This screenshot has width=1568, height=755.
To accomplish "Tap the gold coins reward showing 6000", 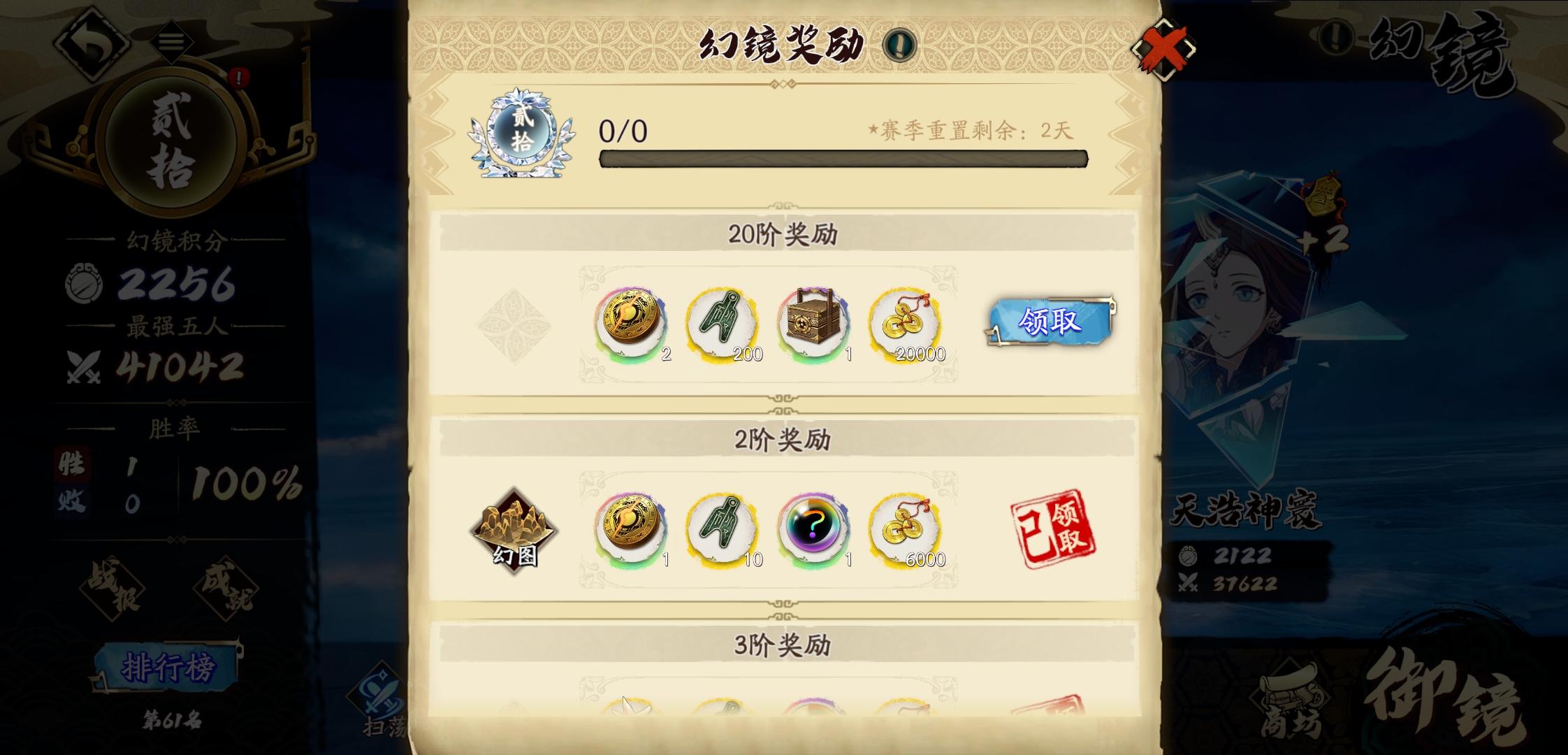I will (906, 528).
